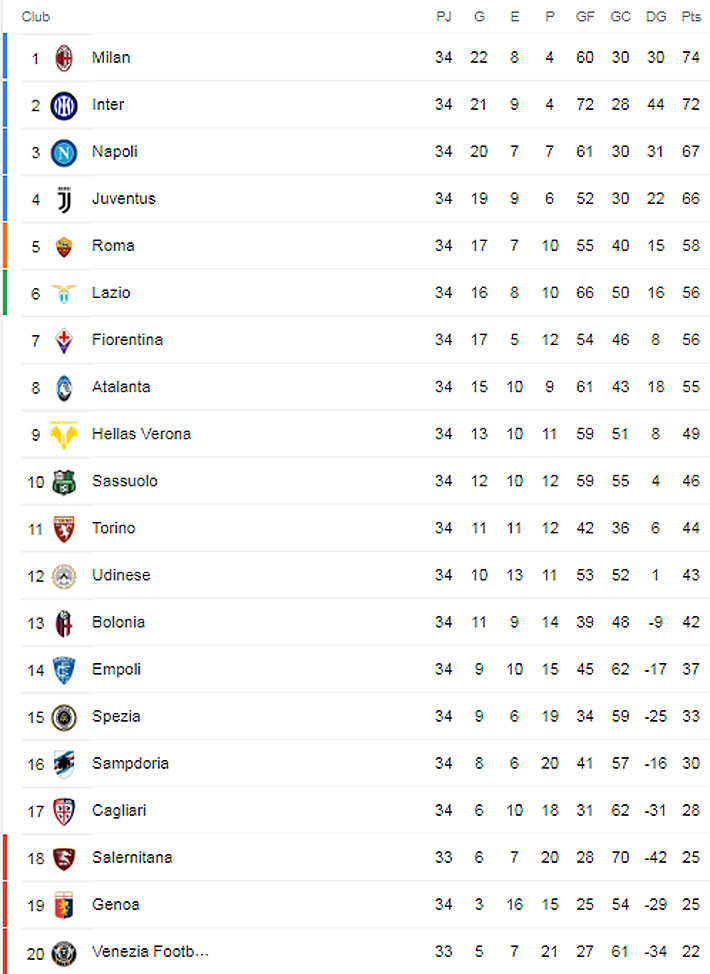The image size is (710, 974).
Task: Click the Roma club crest
Action: [64, 246]
